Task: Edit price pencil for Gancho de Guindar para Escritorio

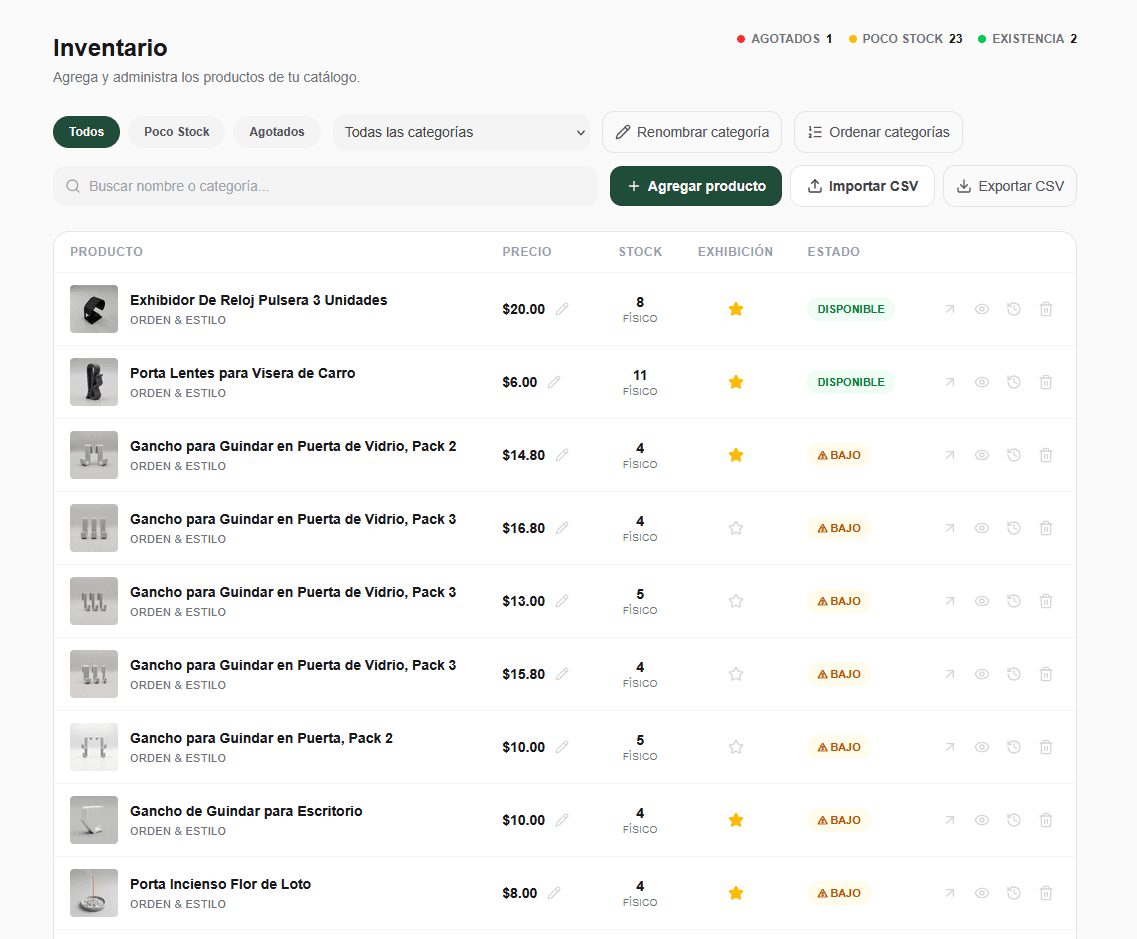Action: 562,820
